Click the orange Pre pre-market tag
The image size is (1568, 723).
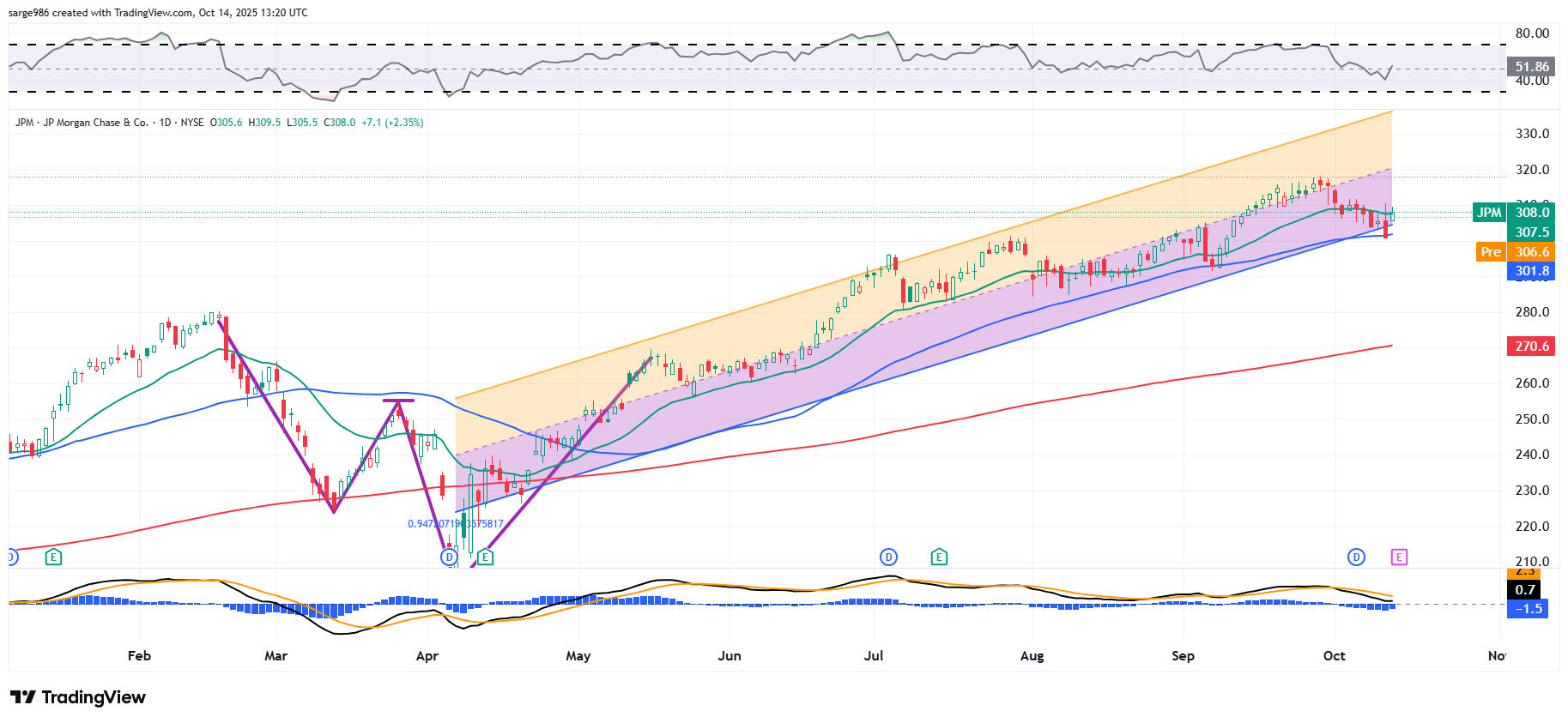[1491, 252]
